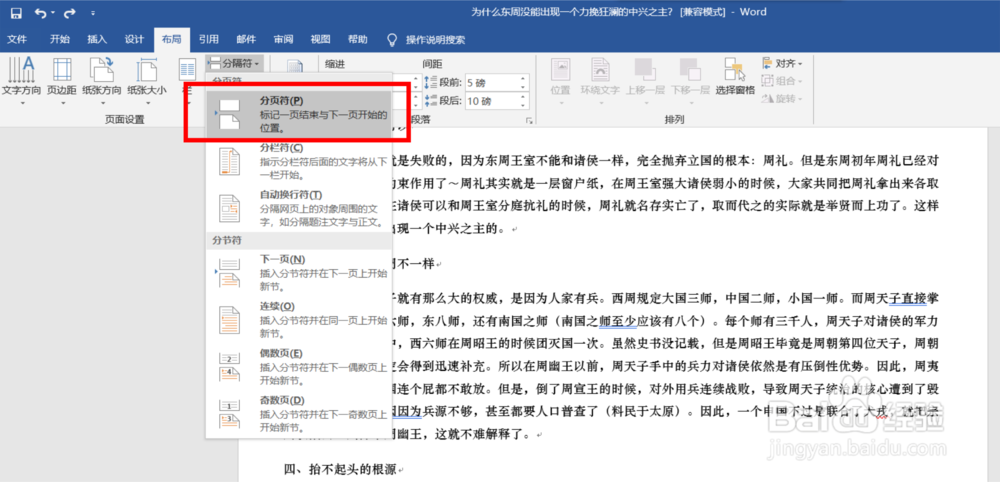Expand arrow under 下移一层
The image size is (1000, 482).
tap(689, 102)
